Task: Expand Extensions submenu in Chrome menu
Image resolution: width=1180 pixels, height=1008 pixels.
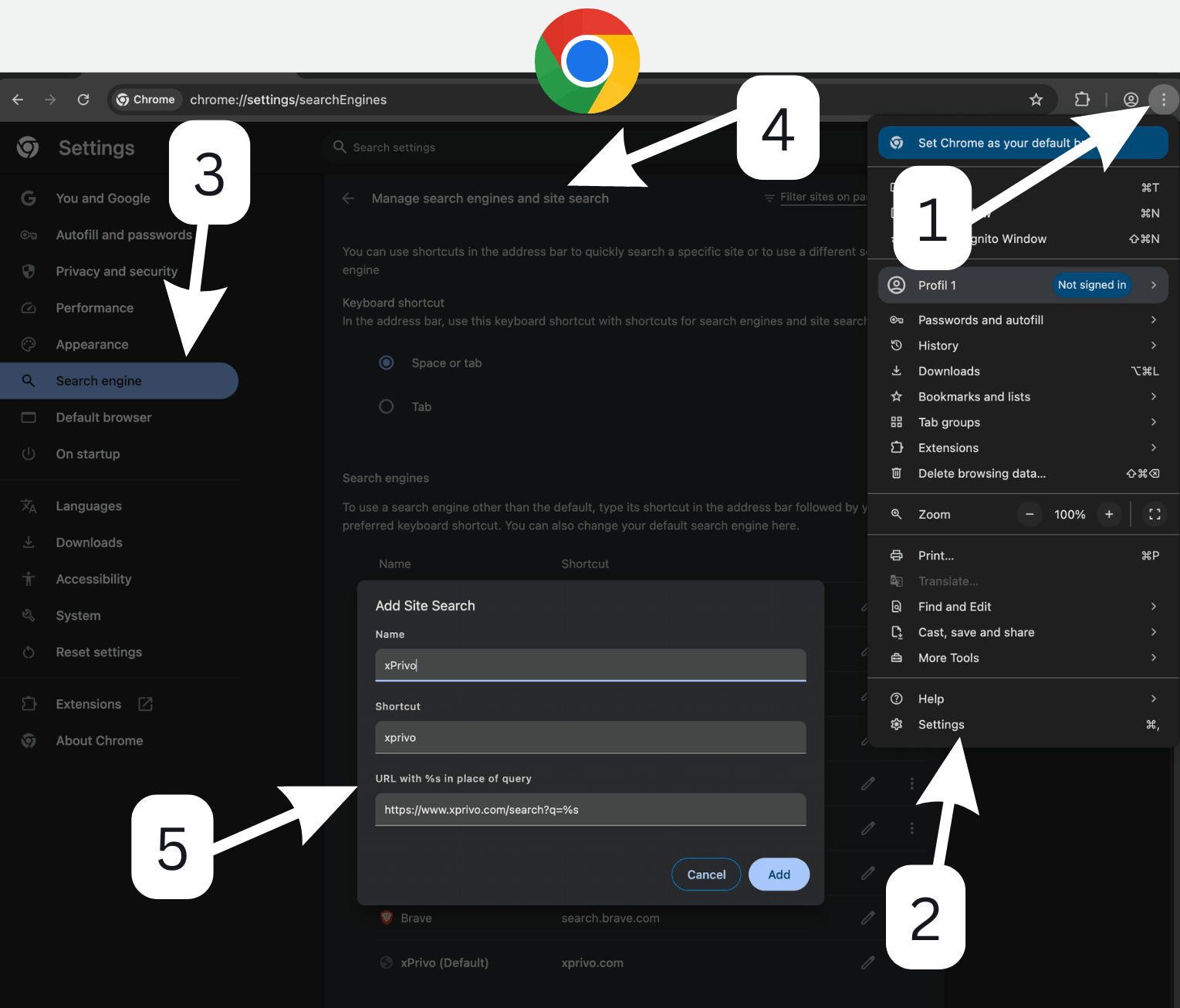Action: tap(1023, 448)
